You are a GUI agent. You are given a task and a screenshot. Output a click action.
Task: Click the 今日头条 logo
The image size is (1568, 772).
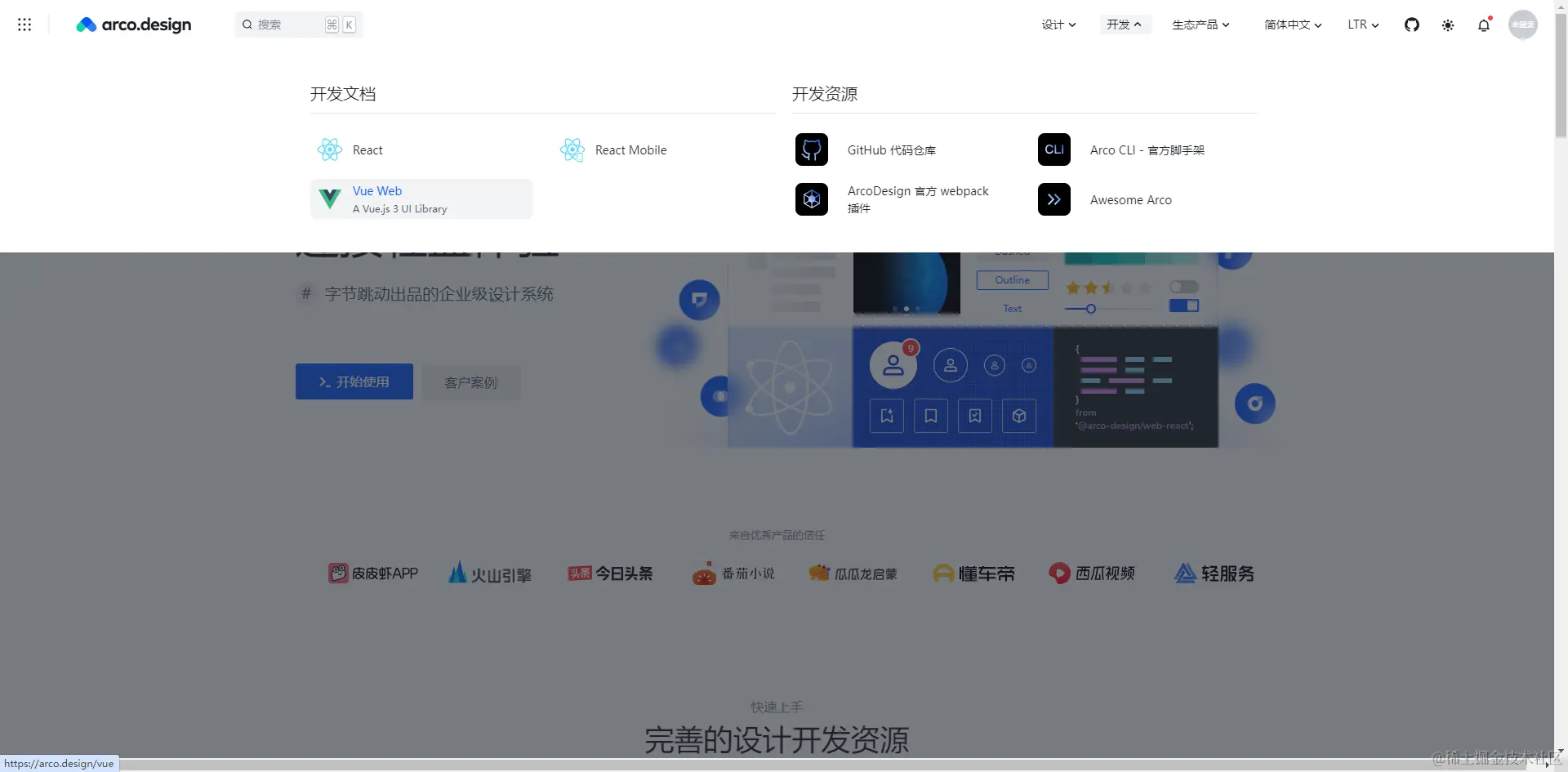tap(610, 573)
